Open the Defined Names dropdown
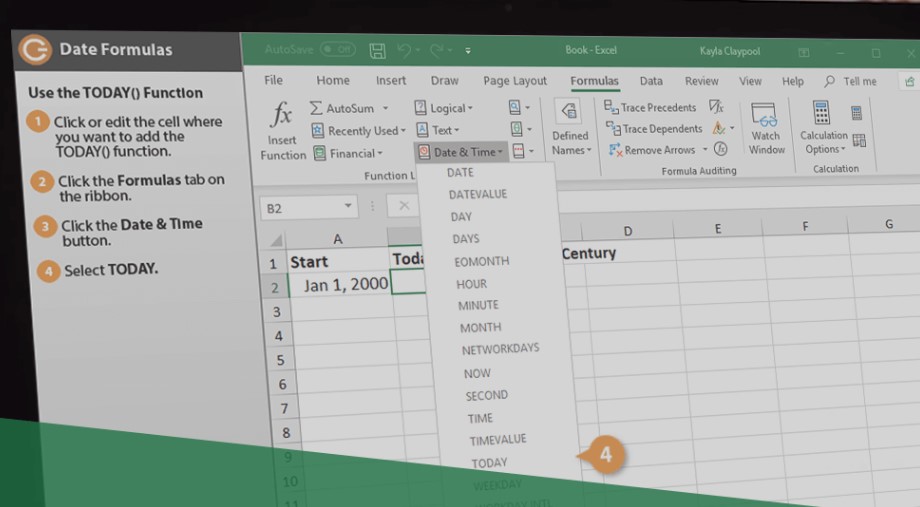This screenshot has height=507, width=920. click(570, 129)
